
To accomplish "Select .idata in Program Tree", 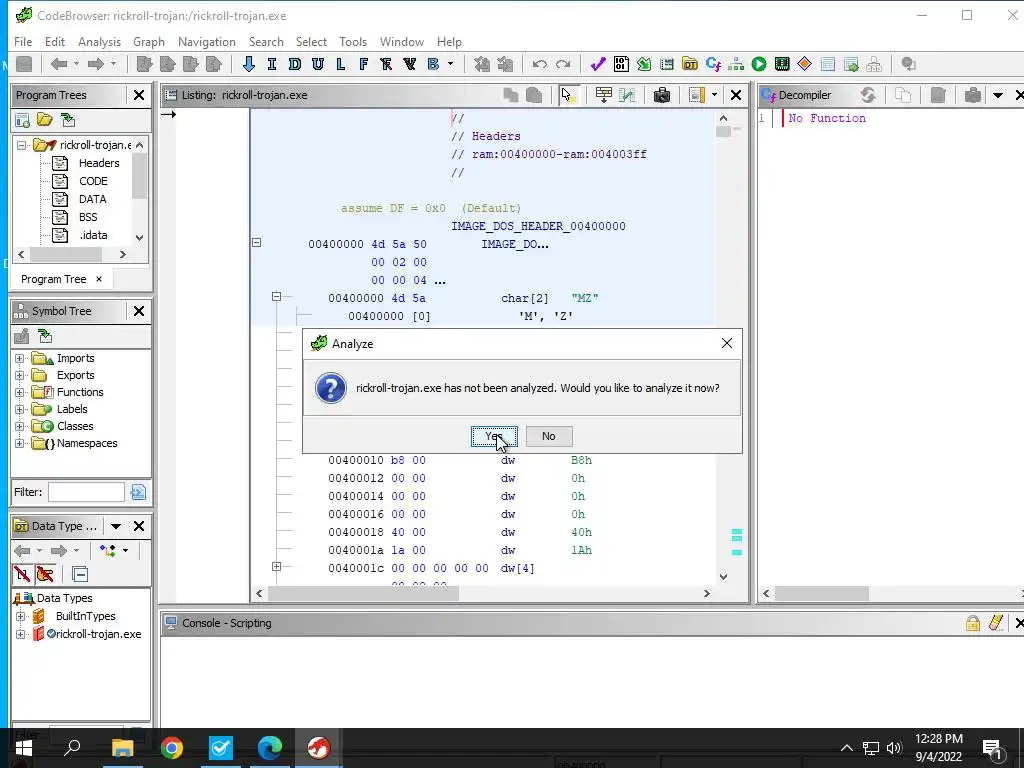I will coord(93,235).
